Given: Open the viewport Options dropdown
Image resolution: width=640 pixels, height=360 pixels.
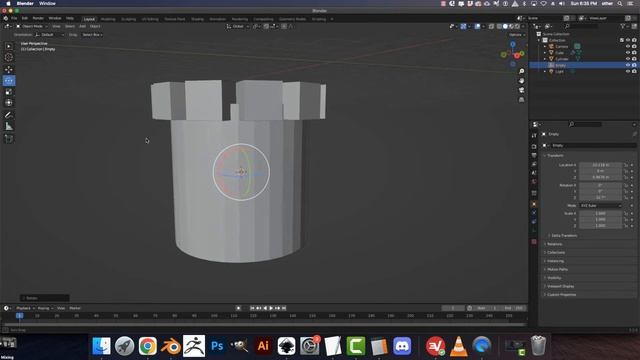Looking at the screenshot, I should click(x=517, y=35).
